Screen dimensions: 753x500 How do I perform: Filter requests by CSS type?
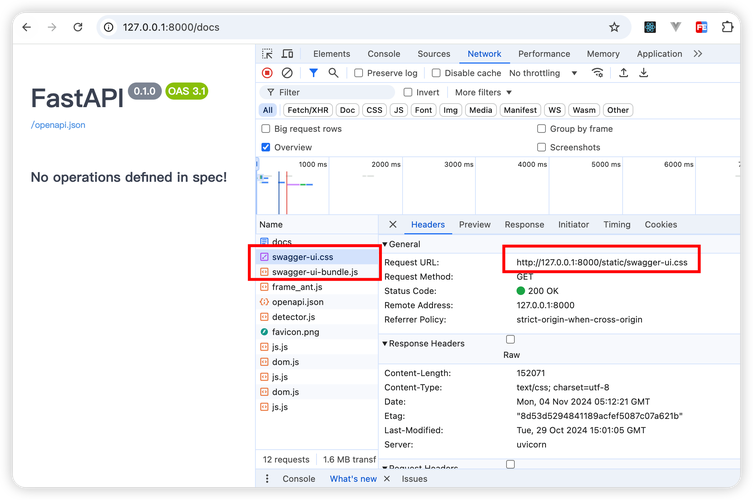coord(374,110)
